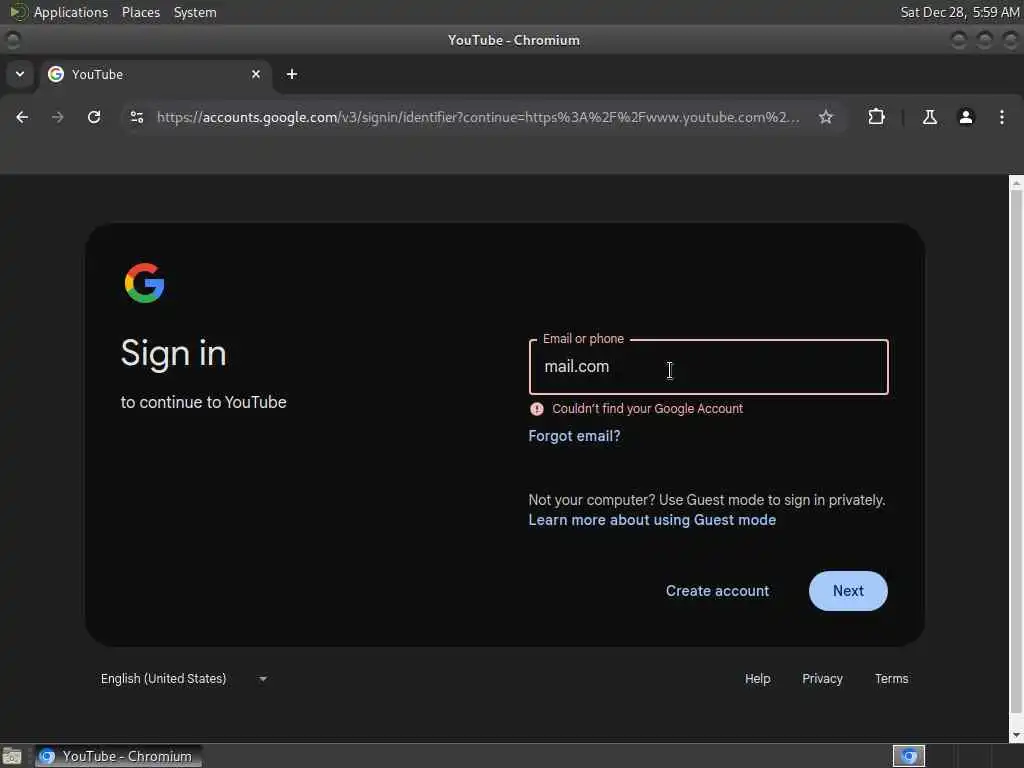The width and height of the screenshot is (1024, 768).
Task: Click the Next button
Action: 848,591
